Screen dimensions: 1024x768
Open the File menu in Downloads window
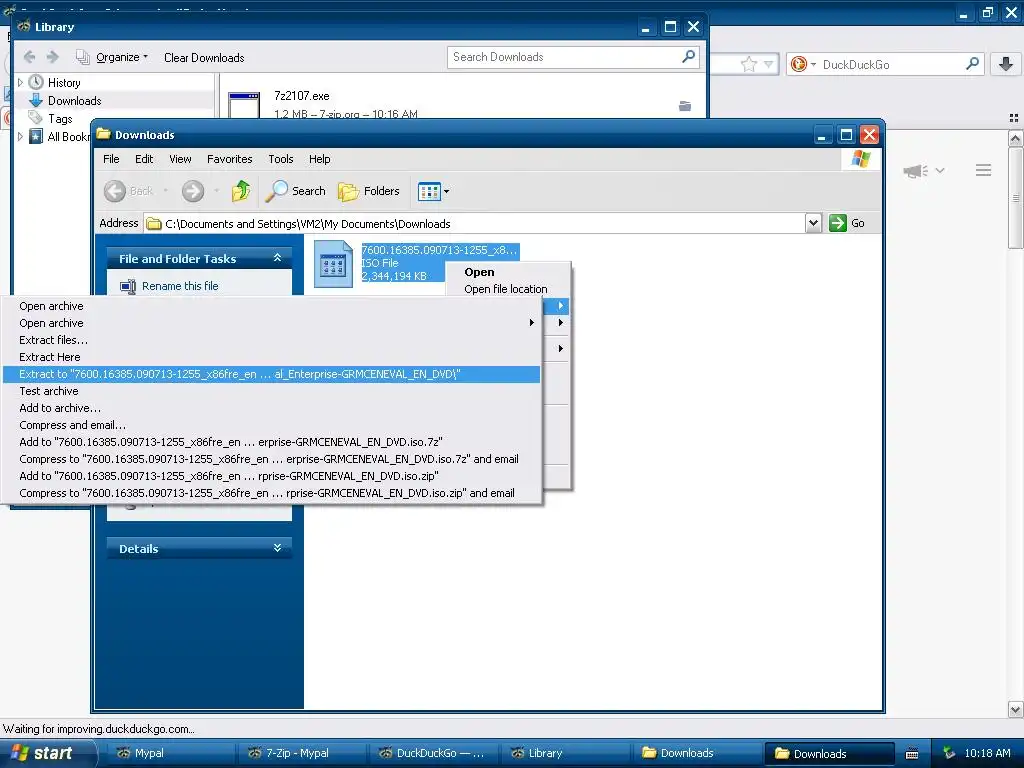point(111,159)
